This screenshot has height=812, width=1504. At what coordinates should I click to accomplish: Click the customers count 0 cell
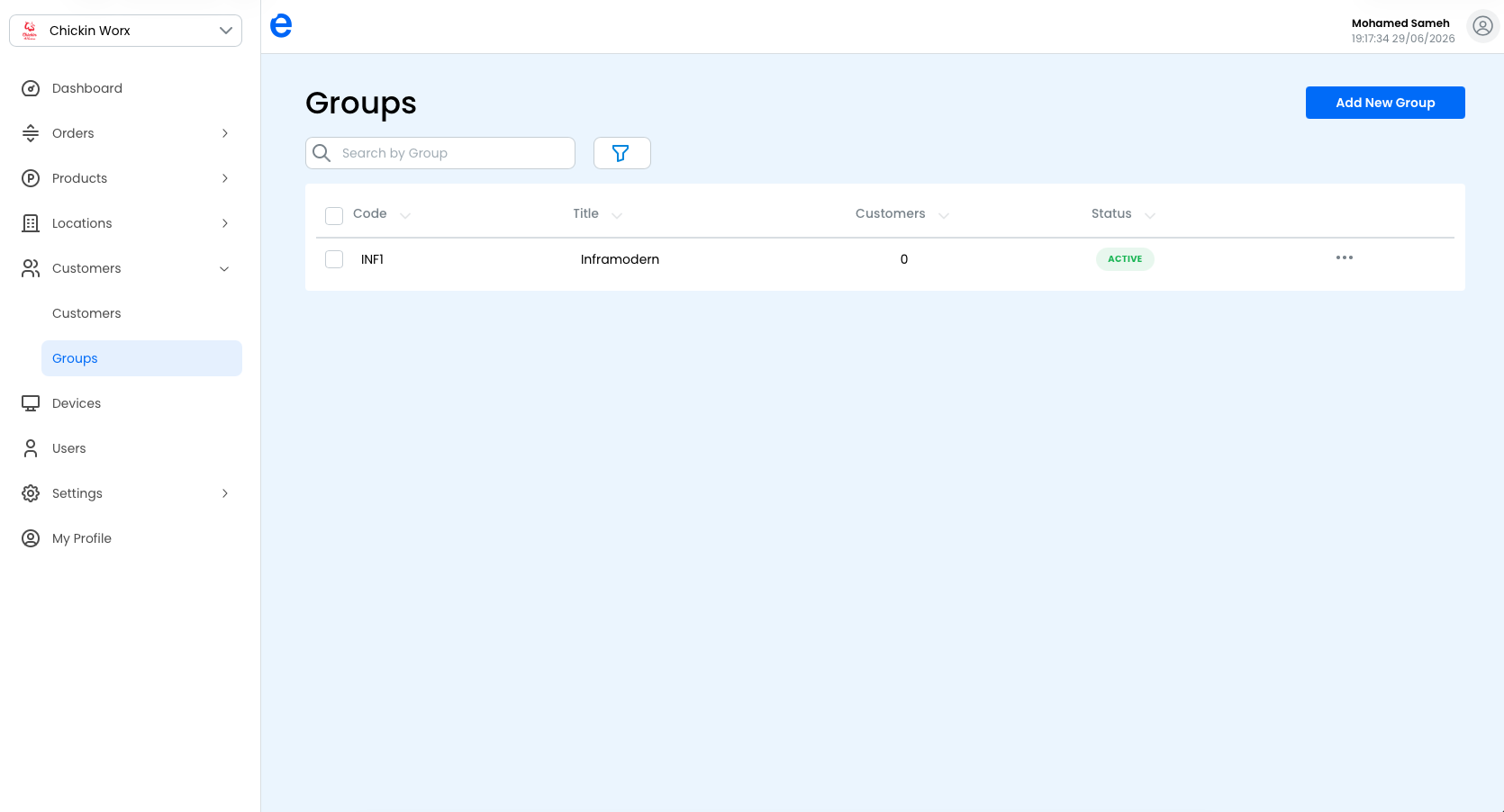(x=904, y=259)
